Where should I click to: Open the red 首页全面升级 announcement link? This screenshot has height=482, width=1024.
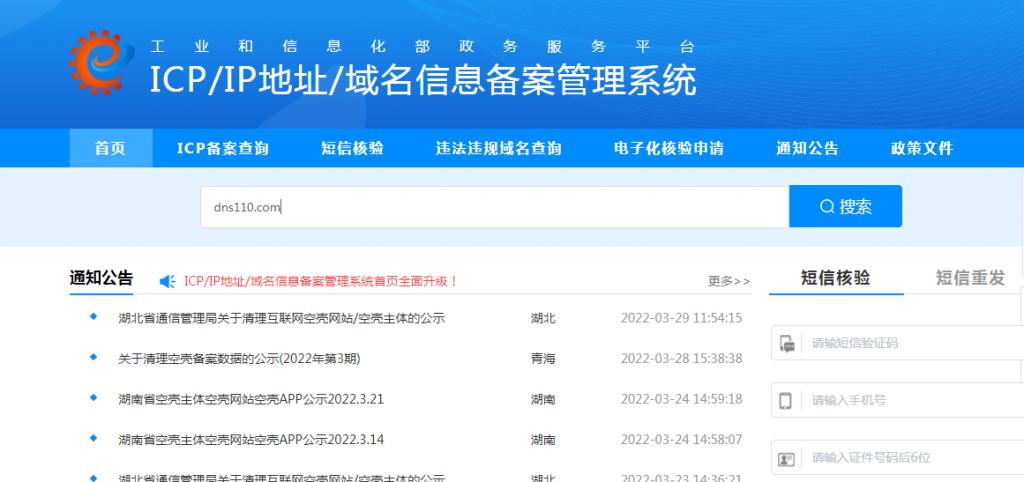[321, 281]
